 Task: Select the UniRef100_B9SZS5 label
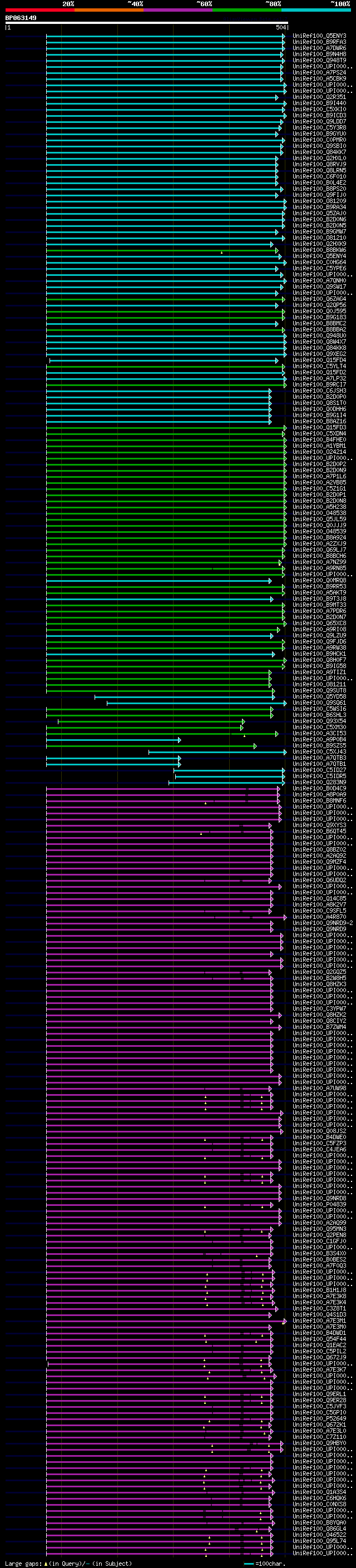[x=319, y=746]
